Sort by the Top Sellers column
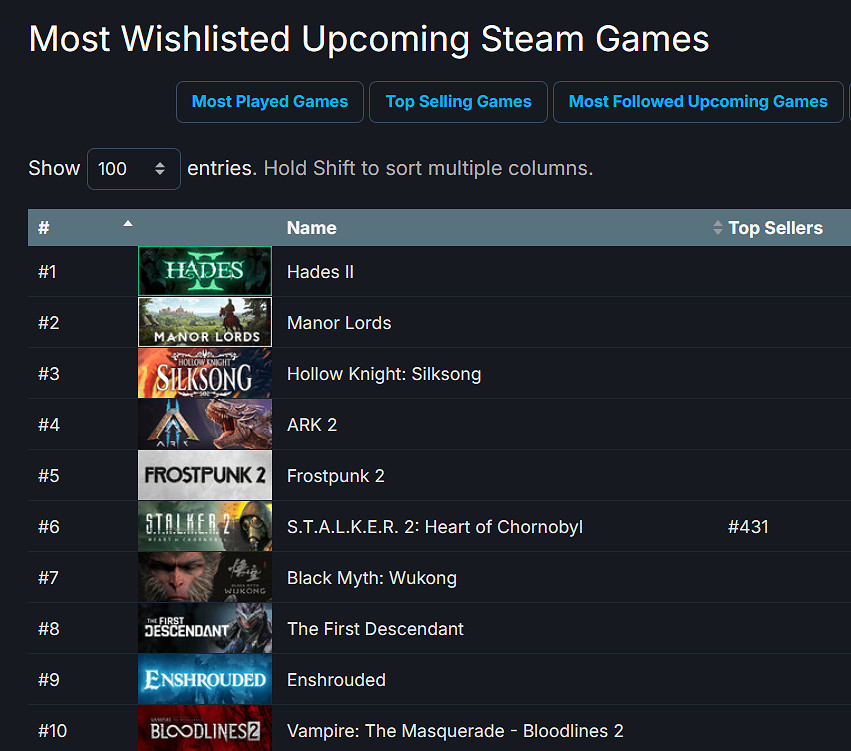 pyautogui.click(x=774, y=228)
